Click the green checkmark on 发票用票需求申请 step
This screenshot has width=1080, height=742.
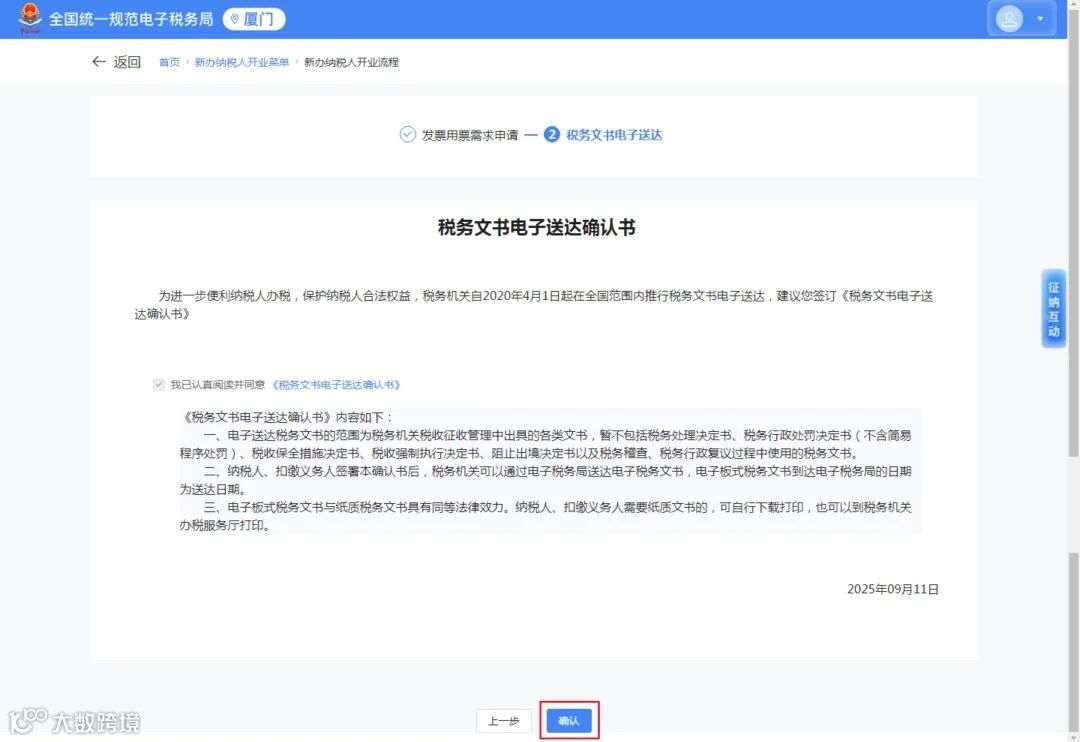407,134
